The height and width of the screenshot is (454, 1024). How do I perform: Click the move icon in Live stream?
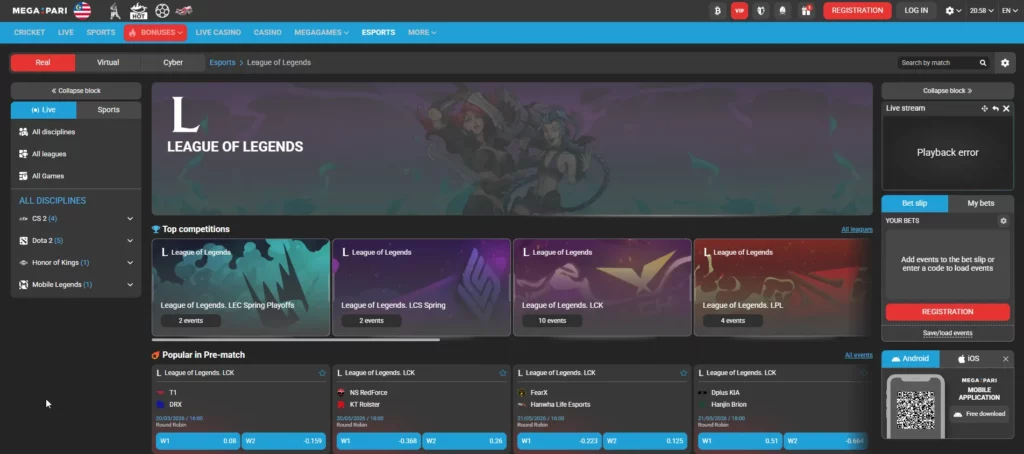tap(984, 108)
